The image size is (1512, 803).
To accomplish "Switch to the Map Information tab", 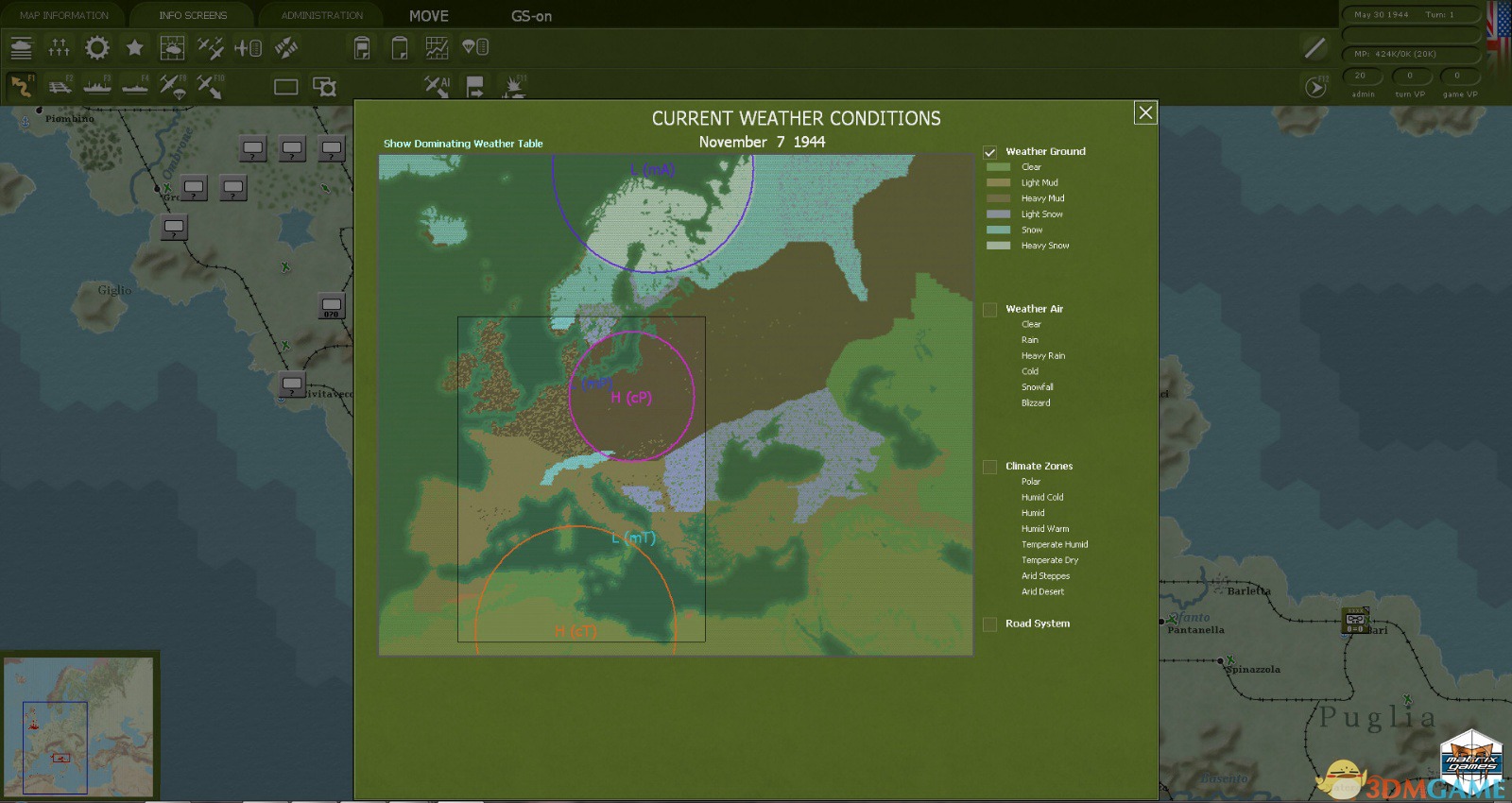I will tap(64, 15).
